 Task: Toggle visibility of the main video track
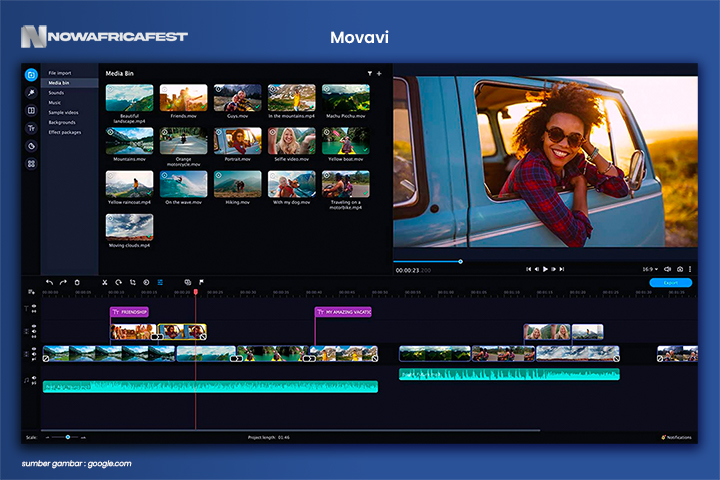(x=34, y=350)
